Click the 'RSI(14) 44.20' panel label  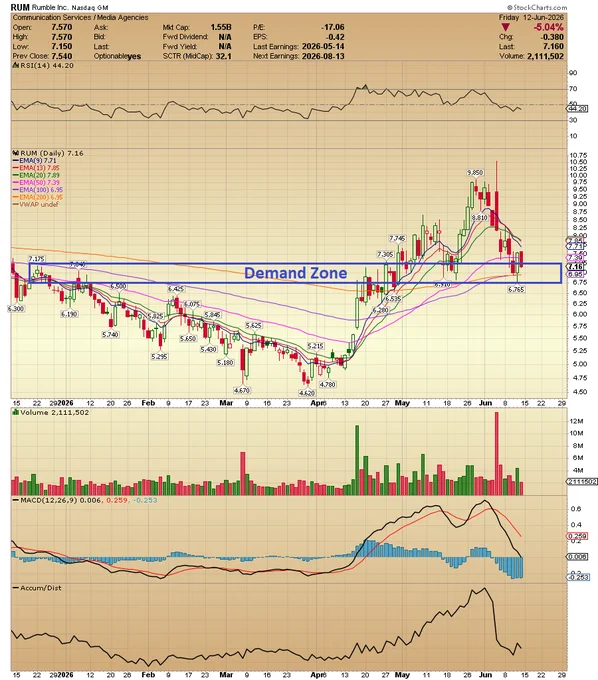click(44, 65)
